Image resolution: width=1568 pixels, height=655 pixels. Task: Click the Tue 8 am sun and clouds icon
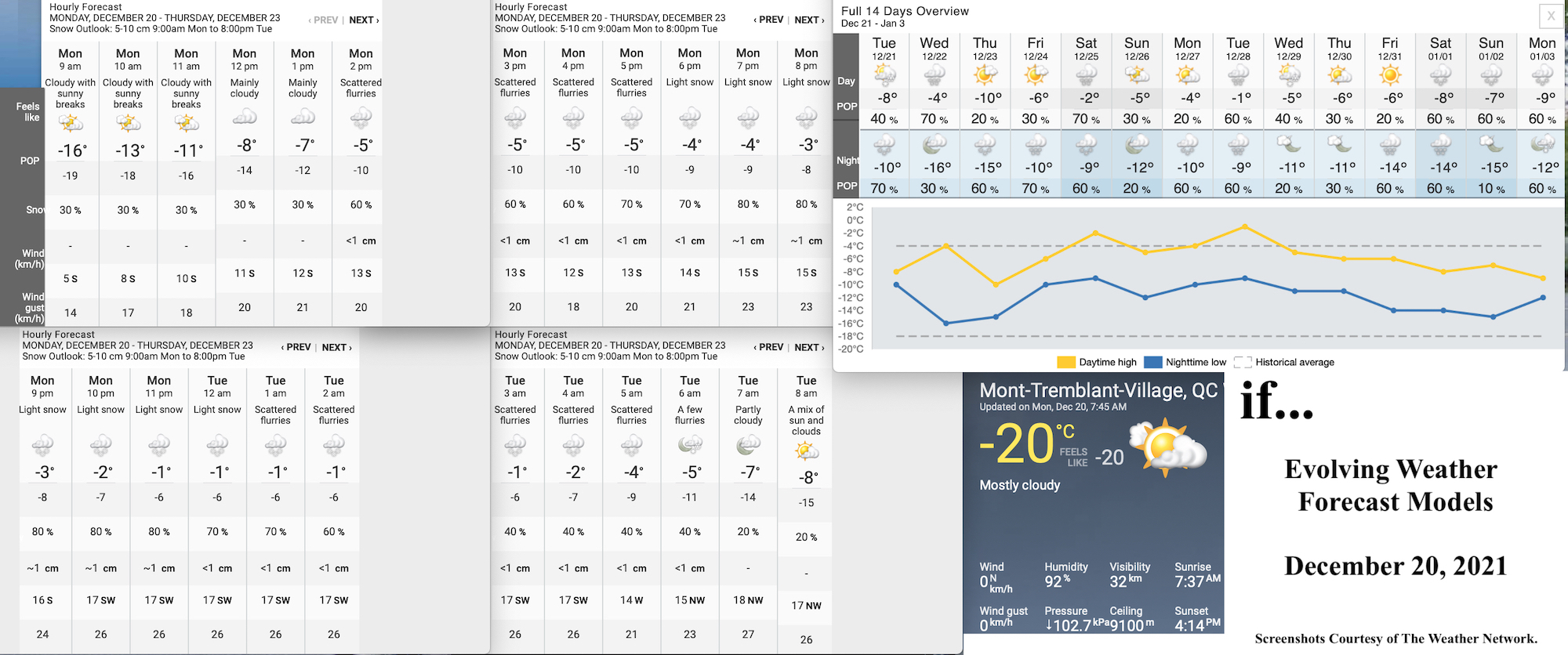coord(806,451)
